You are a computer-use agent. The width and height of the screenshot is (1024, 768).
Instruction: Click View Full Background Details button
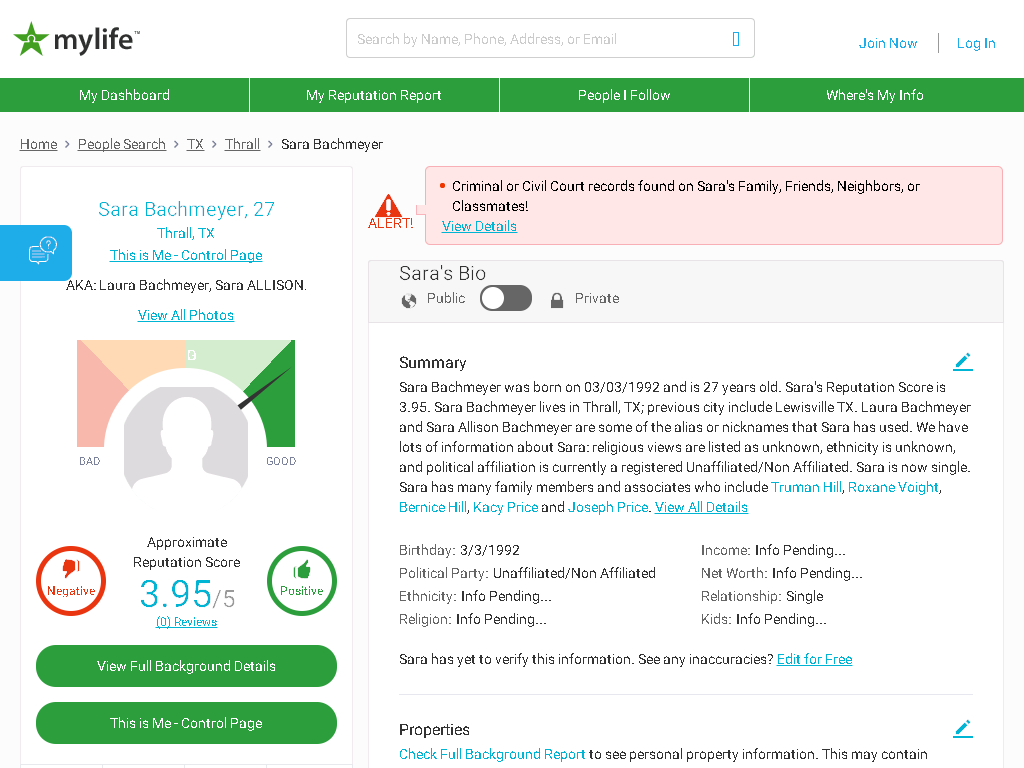coord(186,666)
